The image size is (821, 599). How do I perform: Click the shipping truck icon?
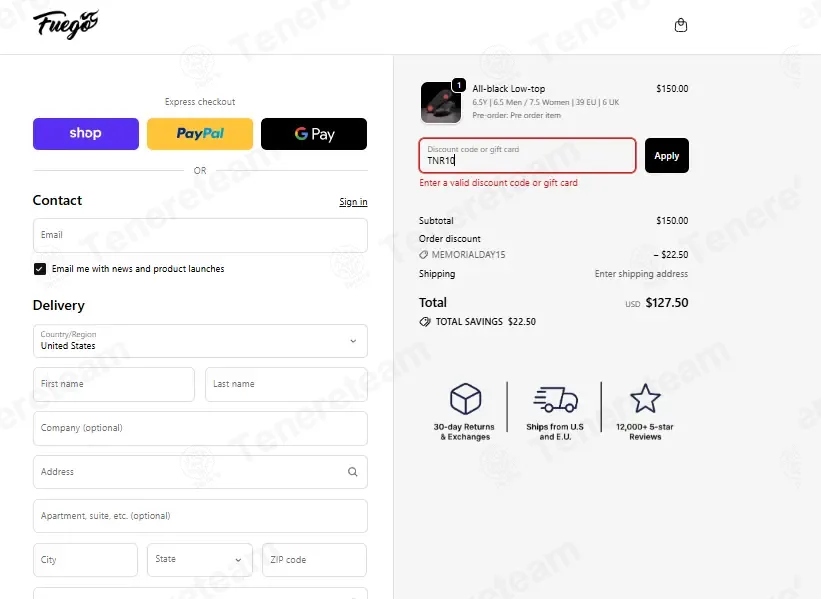(x=556, y=400)
